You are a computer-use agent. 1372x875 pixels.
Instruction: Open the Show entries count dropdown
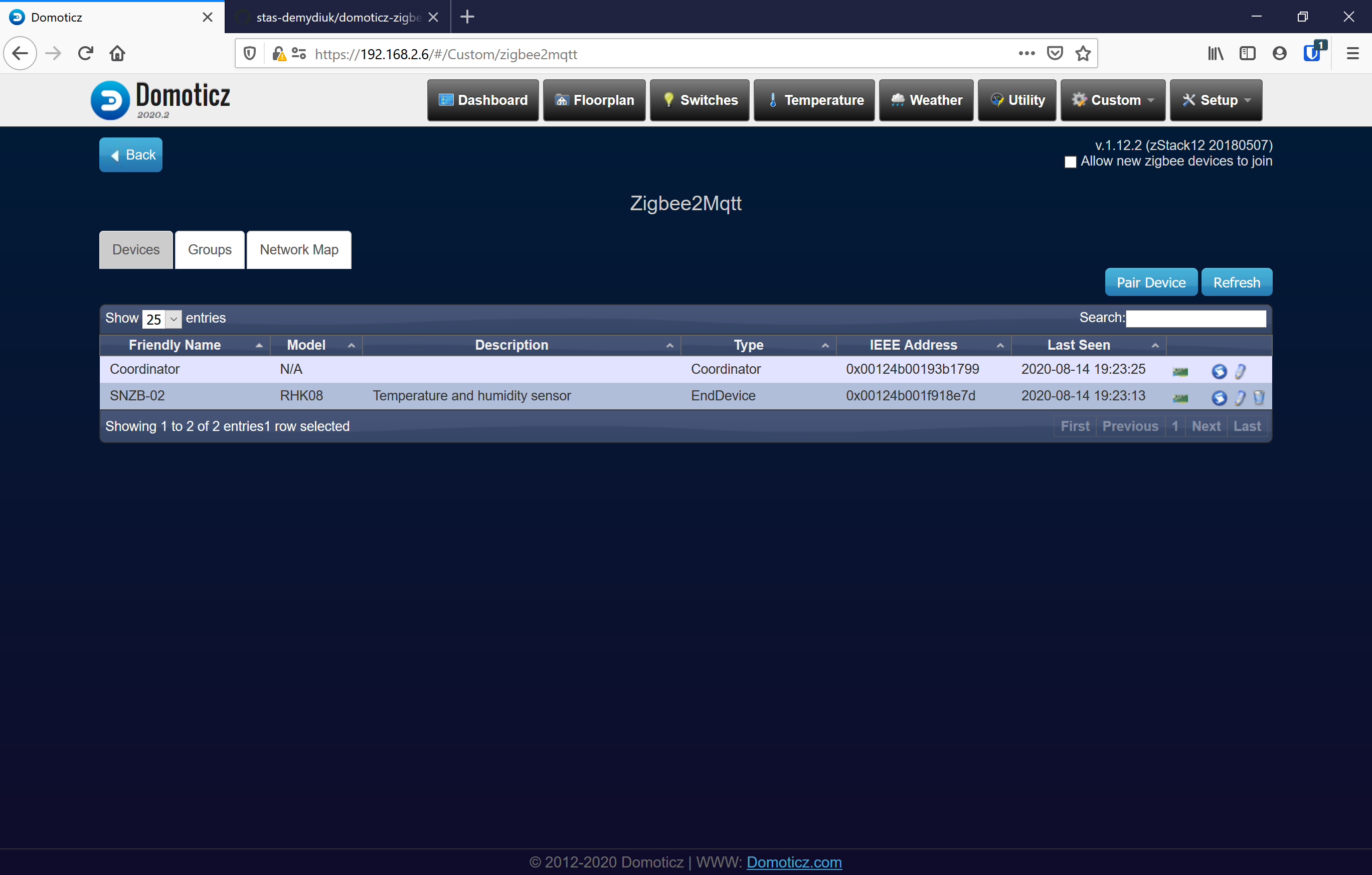pos(162,319)
